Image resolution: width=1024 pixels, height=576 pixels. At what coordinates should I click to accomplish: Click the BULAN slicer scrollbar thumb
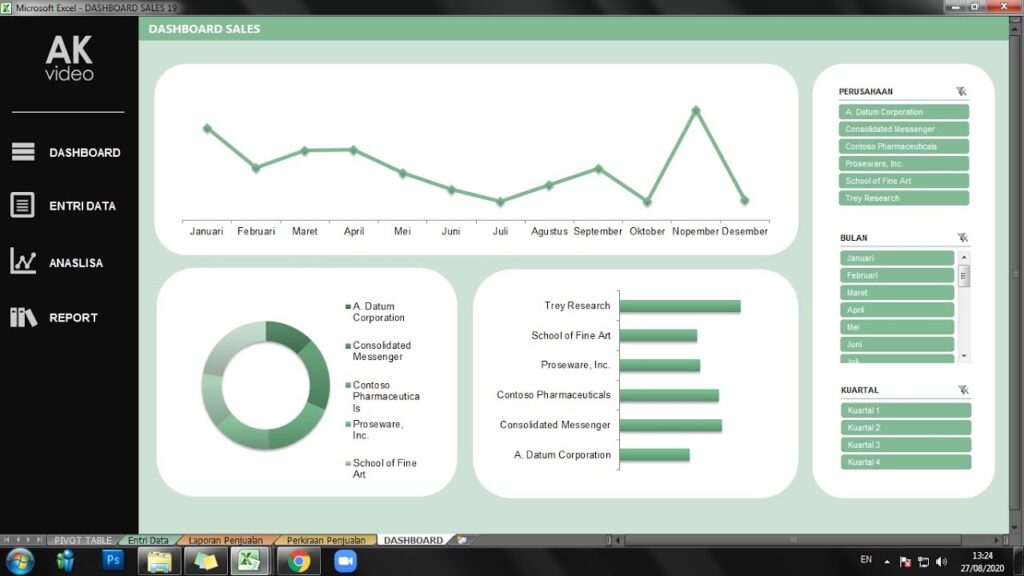click(964, 276)
